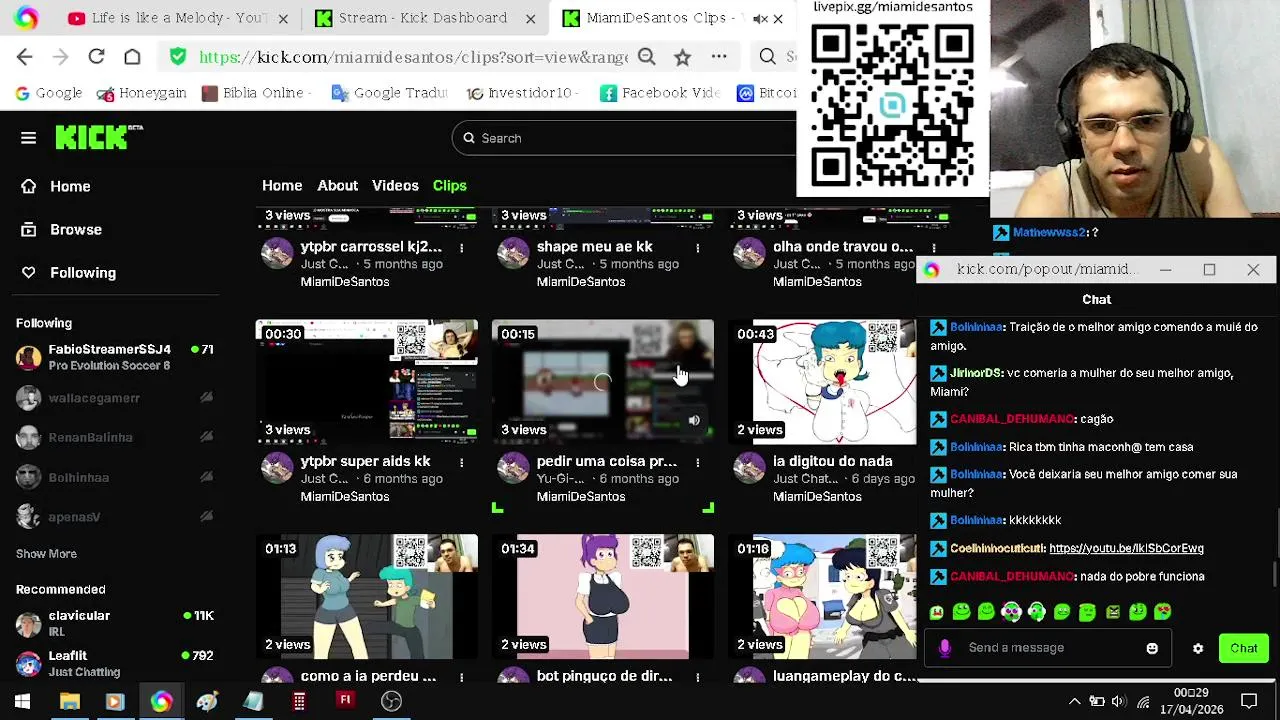The image size is (1280, 720).
Task: Select the first green emote with red mouth
Action: click(x=936, y=612)
